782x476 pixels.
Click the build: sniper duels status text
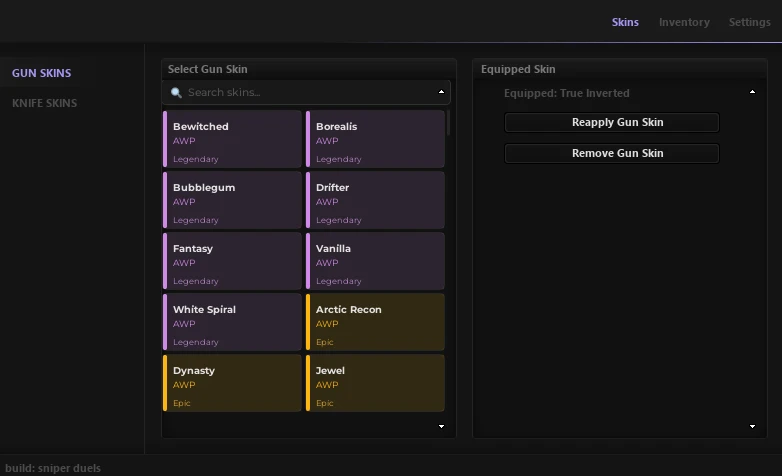(x=53, y=468)
